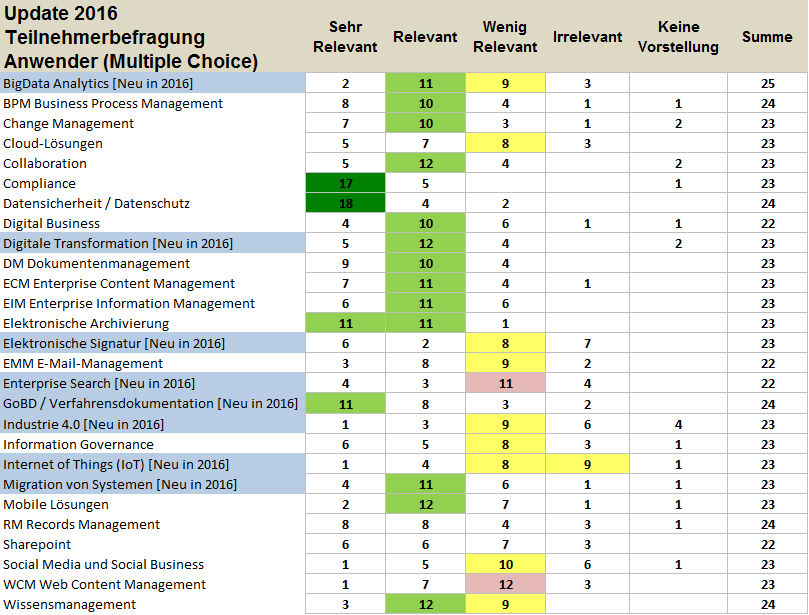Click the 'Keine Vorstellung' column header

point(678,37)
